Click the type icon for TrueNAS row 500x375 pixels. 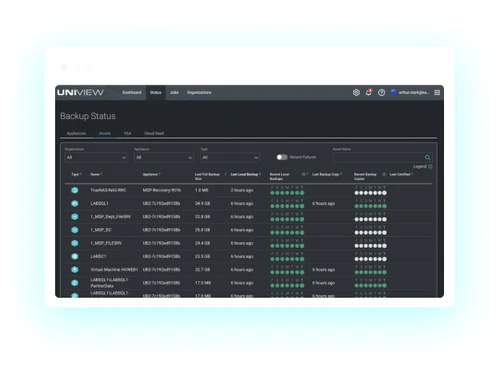[x=75, y=190]
